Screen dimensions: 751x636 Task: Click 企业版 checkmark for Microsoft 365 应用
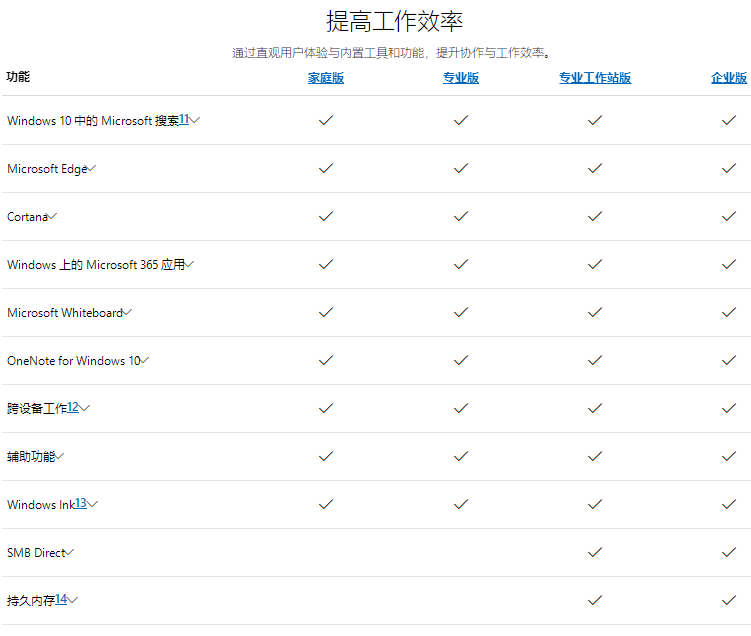click(729, 264)
